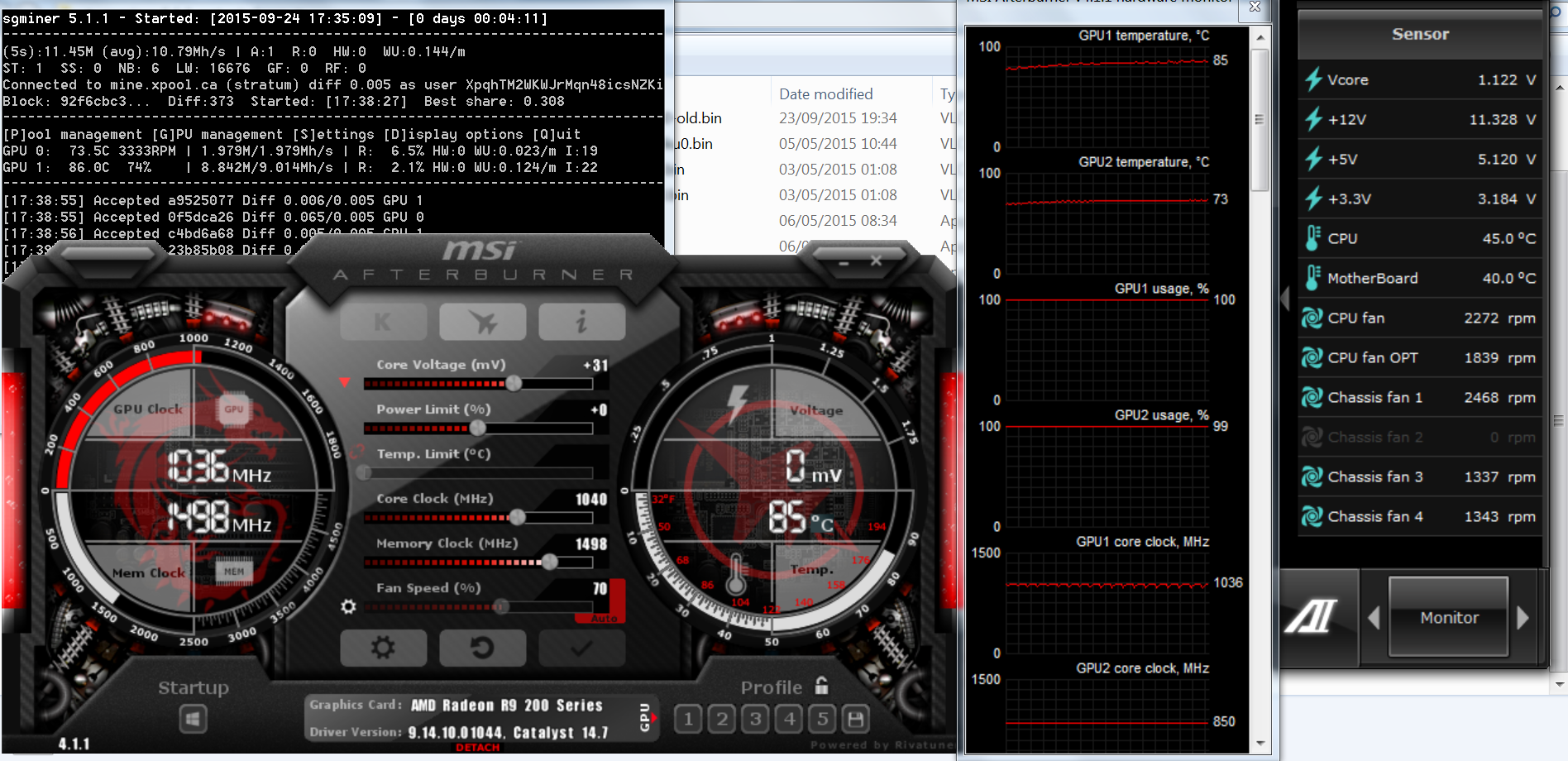Select profile slot 1
Image resolution: width=1568 pixels, height=761 pixels.
[x=688, y=719]
